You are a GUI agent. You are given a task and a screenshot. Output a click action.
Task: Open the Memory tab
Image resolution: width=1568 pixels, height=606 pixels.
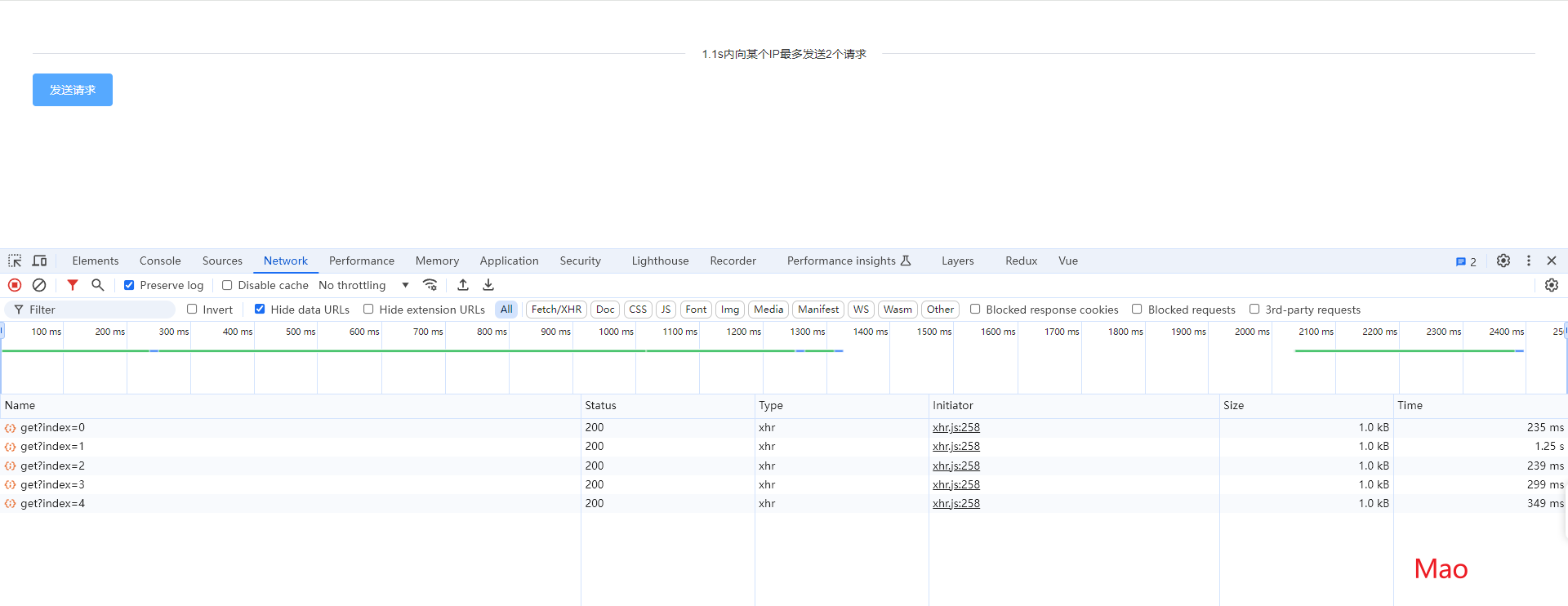coord(437,261)
